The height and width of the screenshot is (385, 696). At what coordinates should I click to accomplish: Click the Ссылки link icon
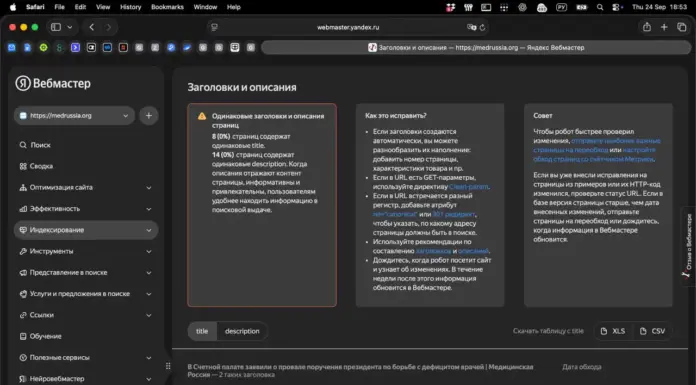(23, 315)
